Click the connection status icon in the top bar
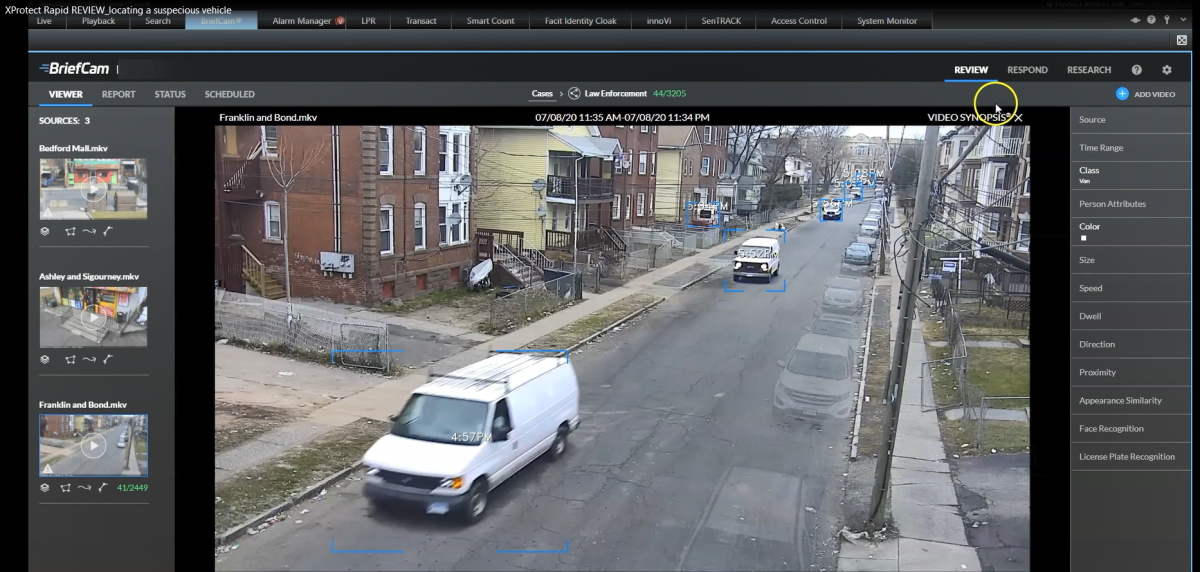This screenshot has height=572, width=1200. pyautogui.click(x=1136, y=20)
